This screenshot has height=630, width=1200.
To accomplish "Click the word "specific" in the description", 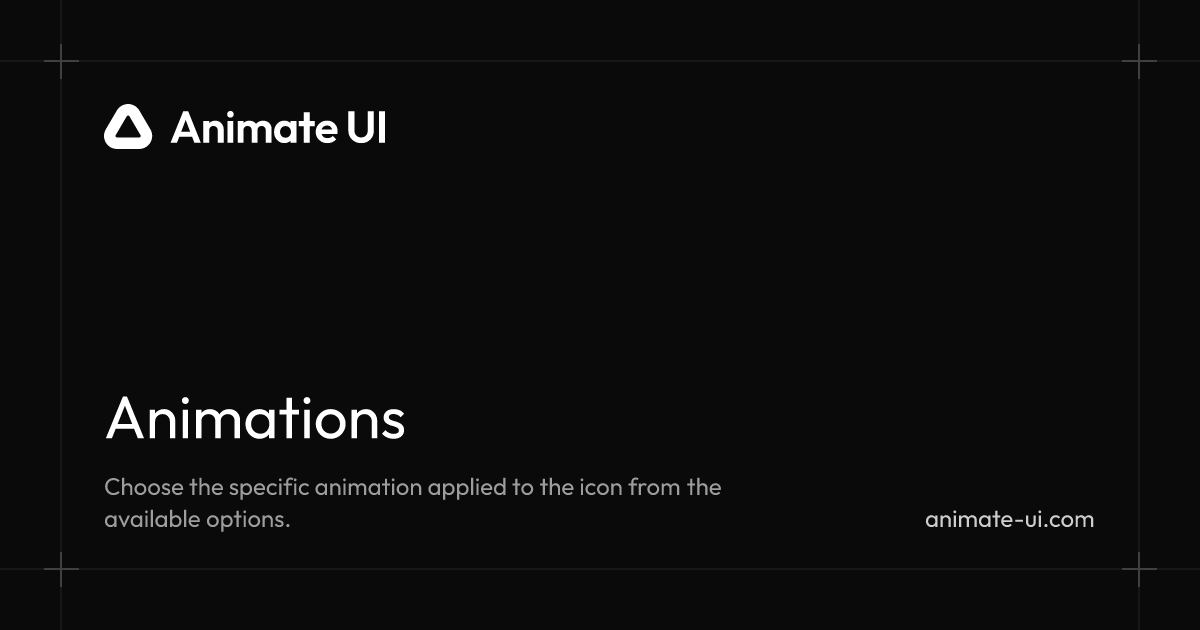I will pos(268,488).
